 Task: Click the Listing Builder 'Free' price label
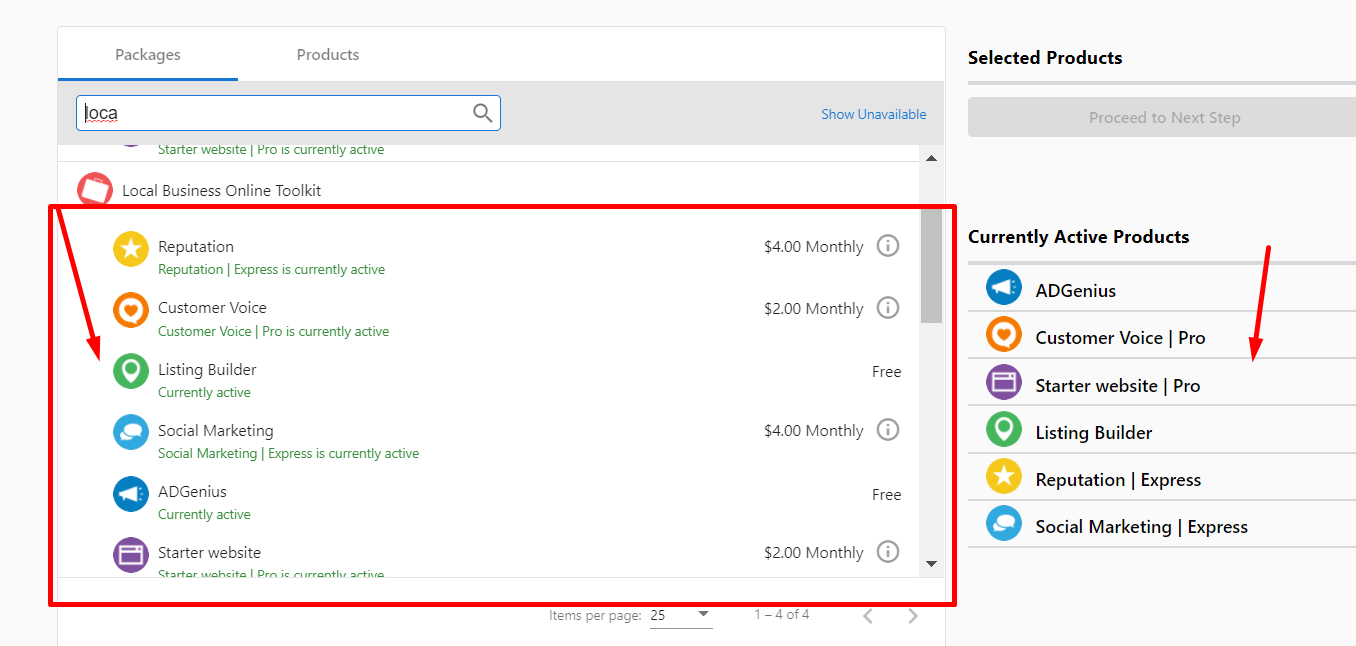(x=887, y=371)
